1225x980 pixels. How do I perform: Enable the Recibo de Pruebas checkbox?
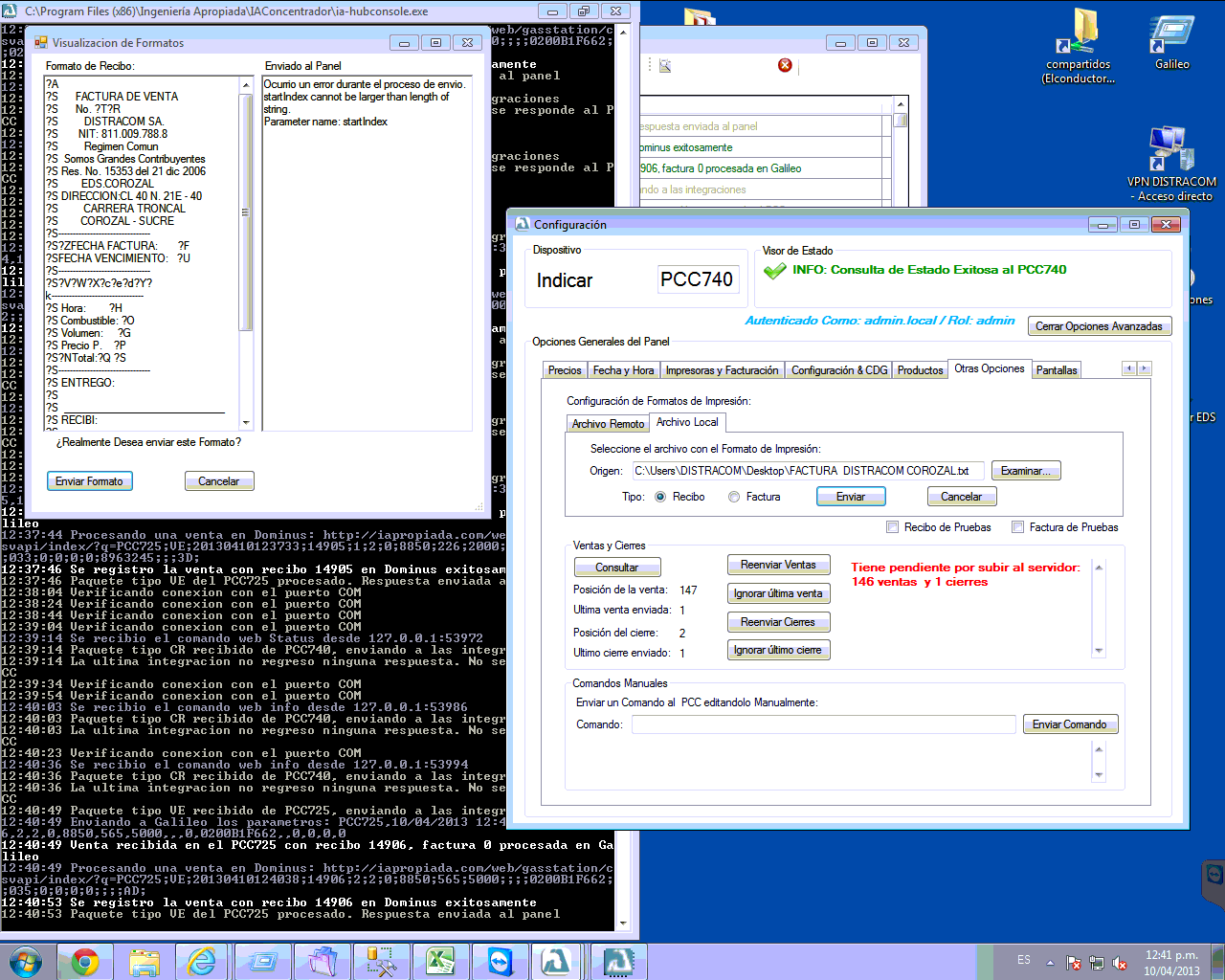point(892,527)
